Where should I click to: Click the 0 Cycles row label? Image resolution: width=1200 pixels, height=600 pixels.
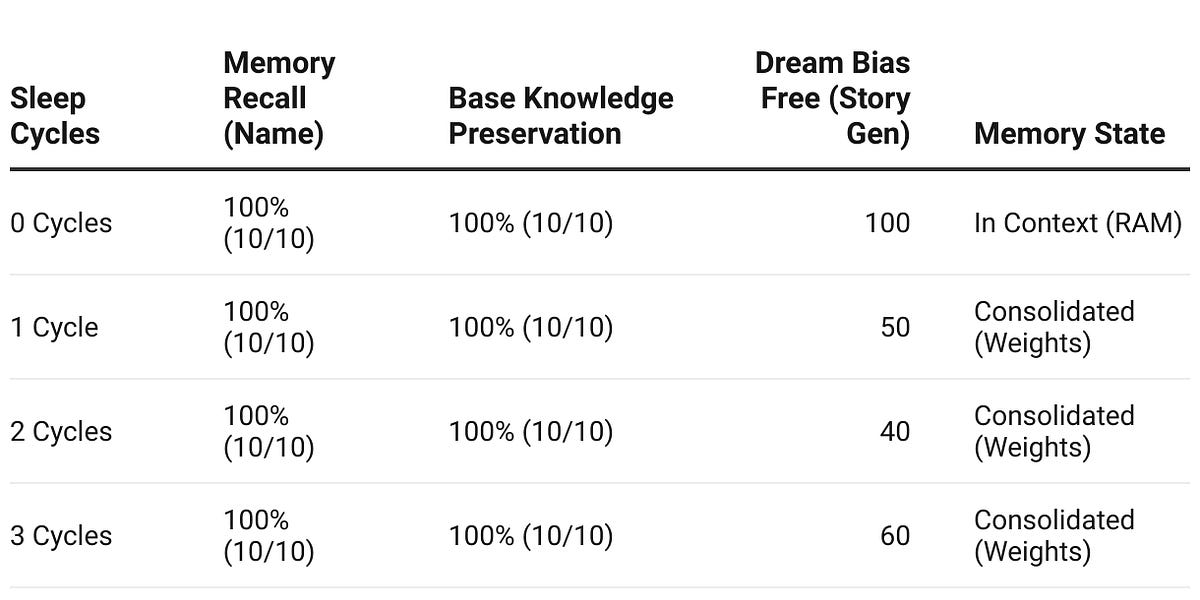(x=61, y=223)
